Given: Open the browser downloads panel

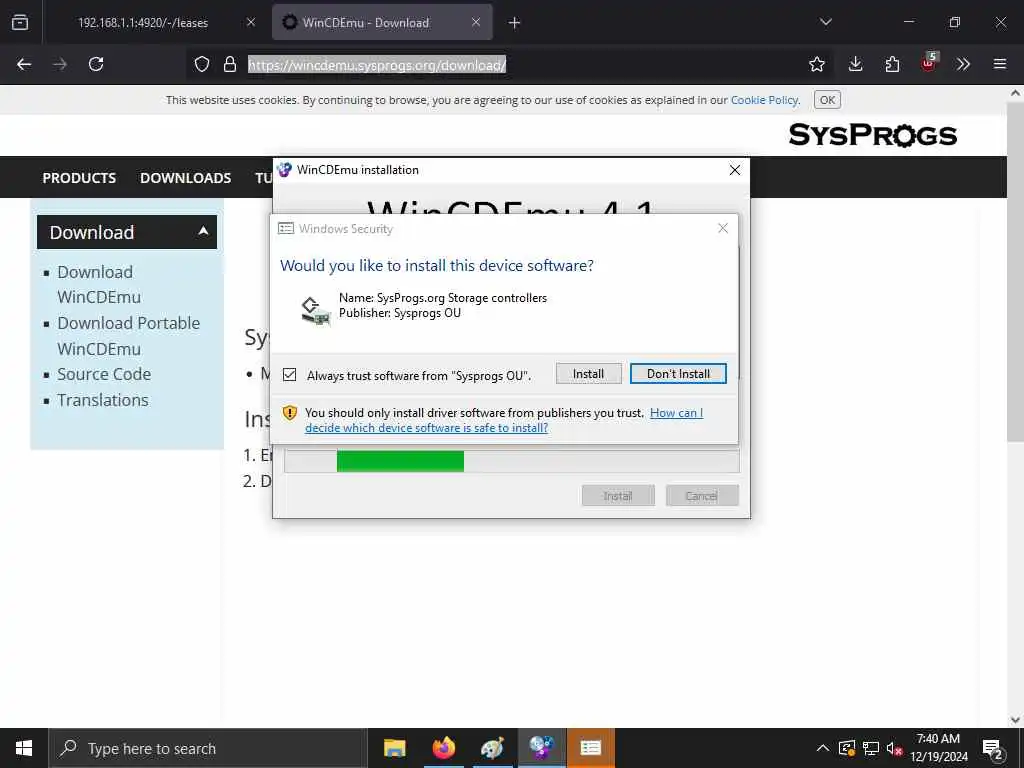Looking at the screenshot, I should [x=856, y=64].
